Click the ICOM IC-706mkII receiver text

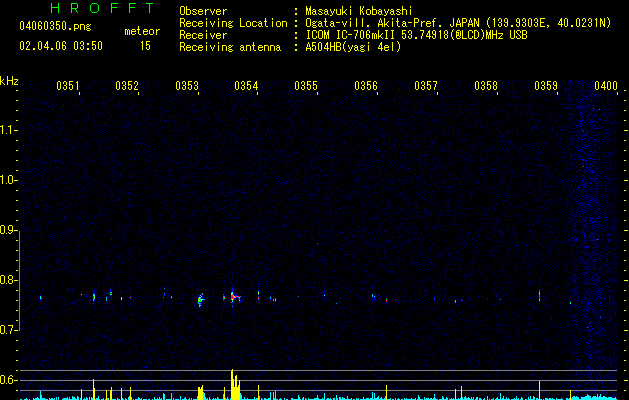coord(416,35)
